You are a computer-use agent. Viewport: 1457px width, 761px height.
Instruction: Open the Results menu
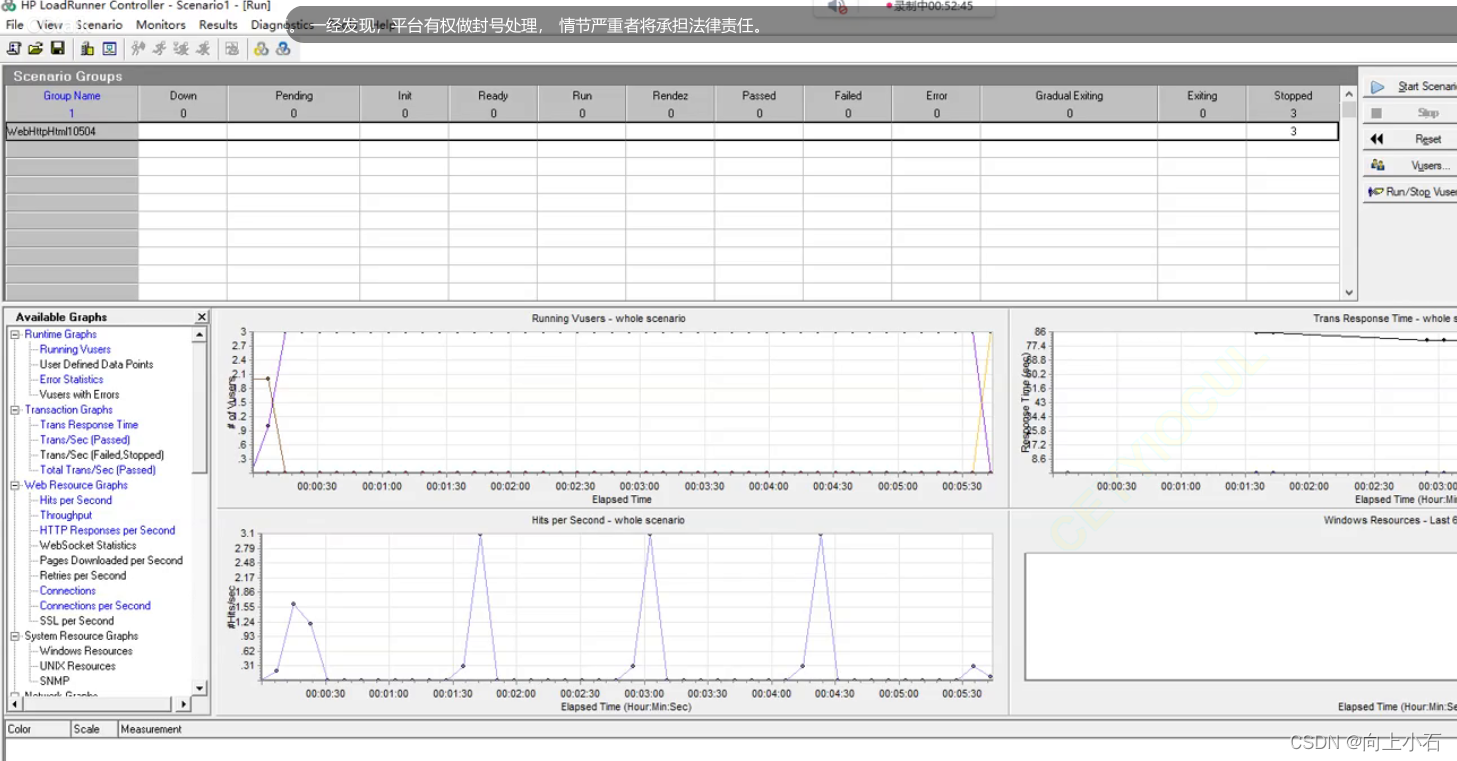point(218,25)
